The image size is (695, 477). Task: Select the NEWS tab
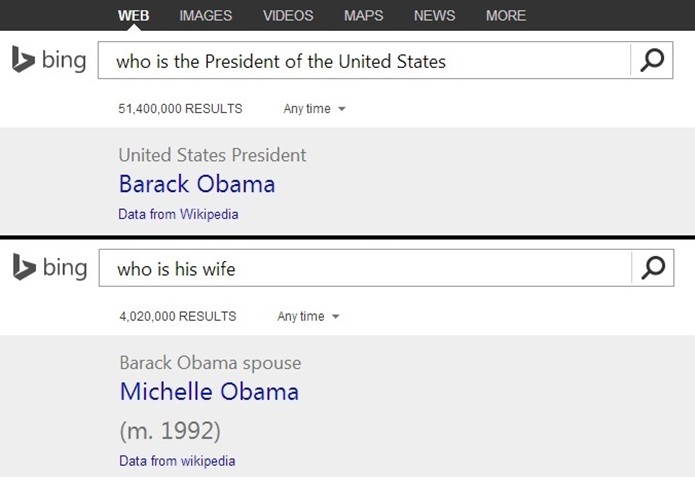coord(434,16)
